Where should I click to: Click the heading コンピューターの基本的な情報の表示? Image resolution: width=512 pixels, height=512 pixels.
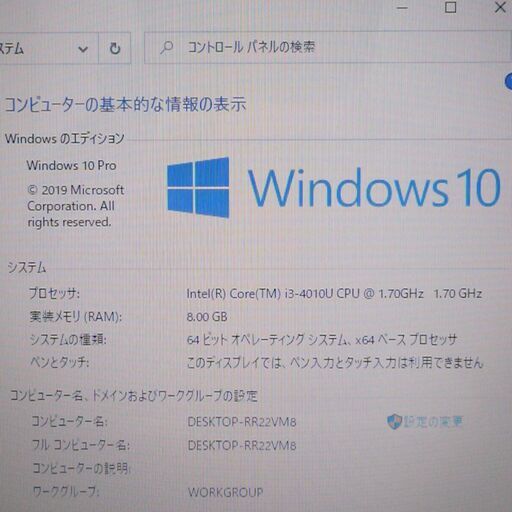(x=126, y=104)
